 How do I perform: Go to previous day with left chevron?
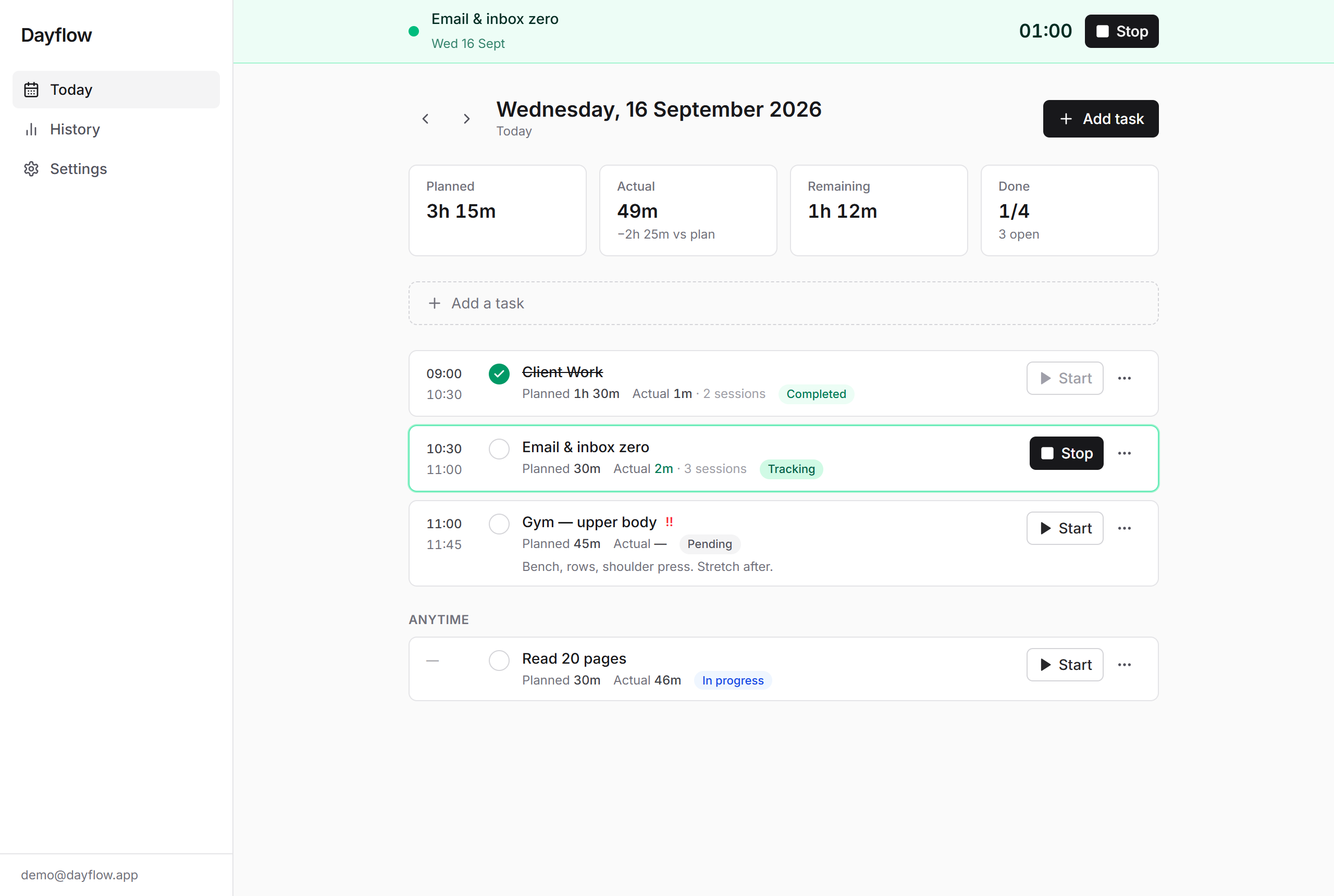tap(425, 119)
